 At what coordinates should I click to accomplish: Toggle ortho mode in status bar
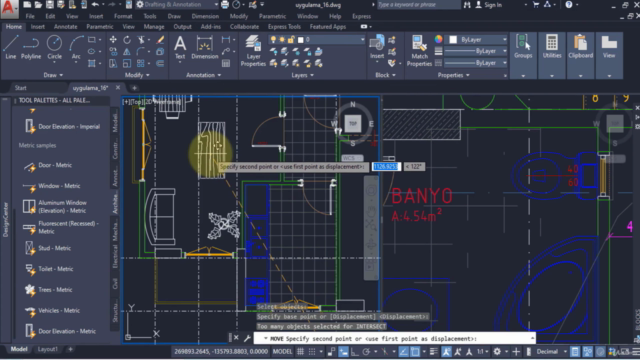coord(355,351)
